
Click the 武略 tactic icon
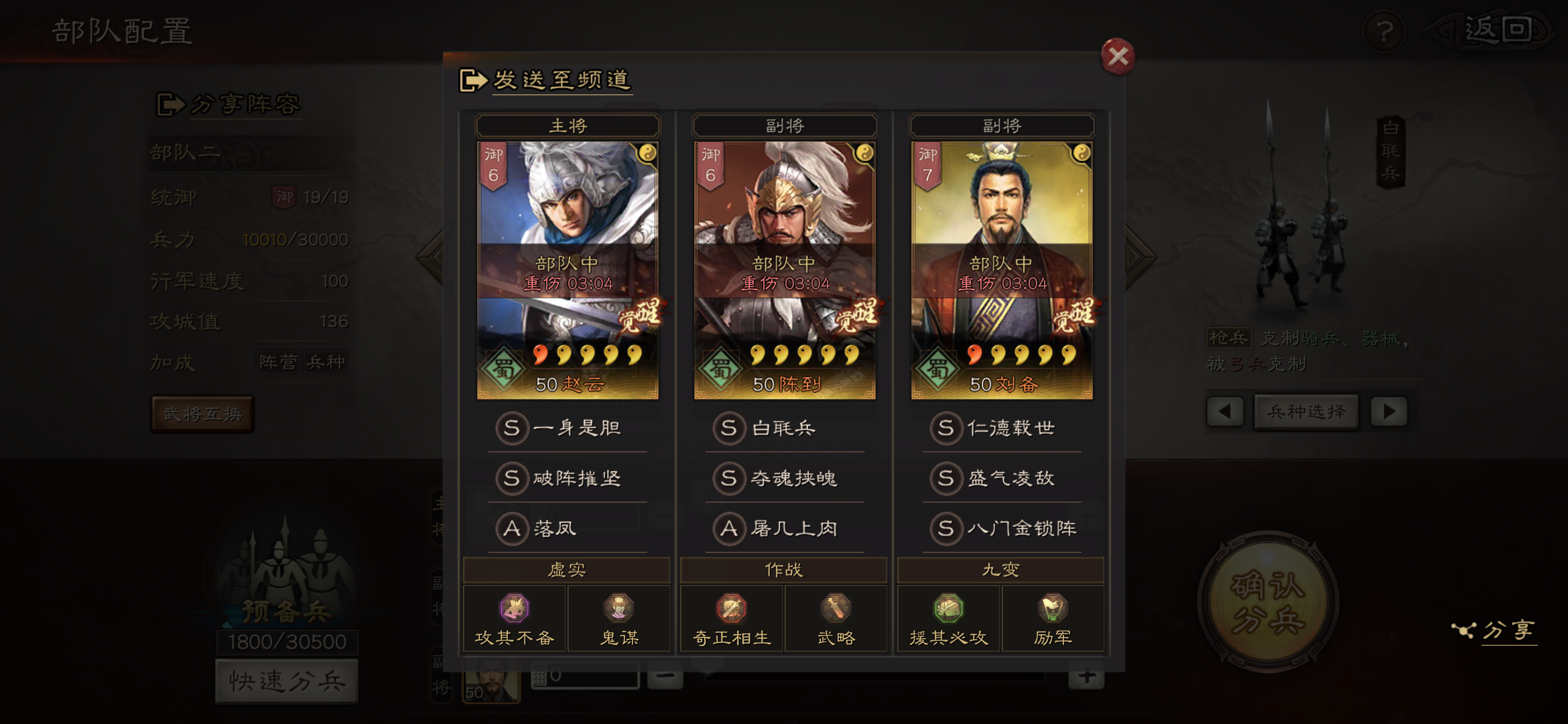pyautogui.click(x=836, y=608)
